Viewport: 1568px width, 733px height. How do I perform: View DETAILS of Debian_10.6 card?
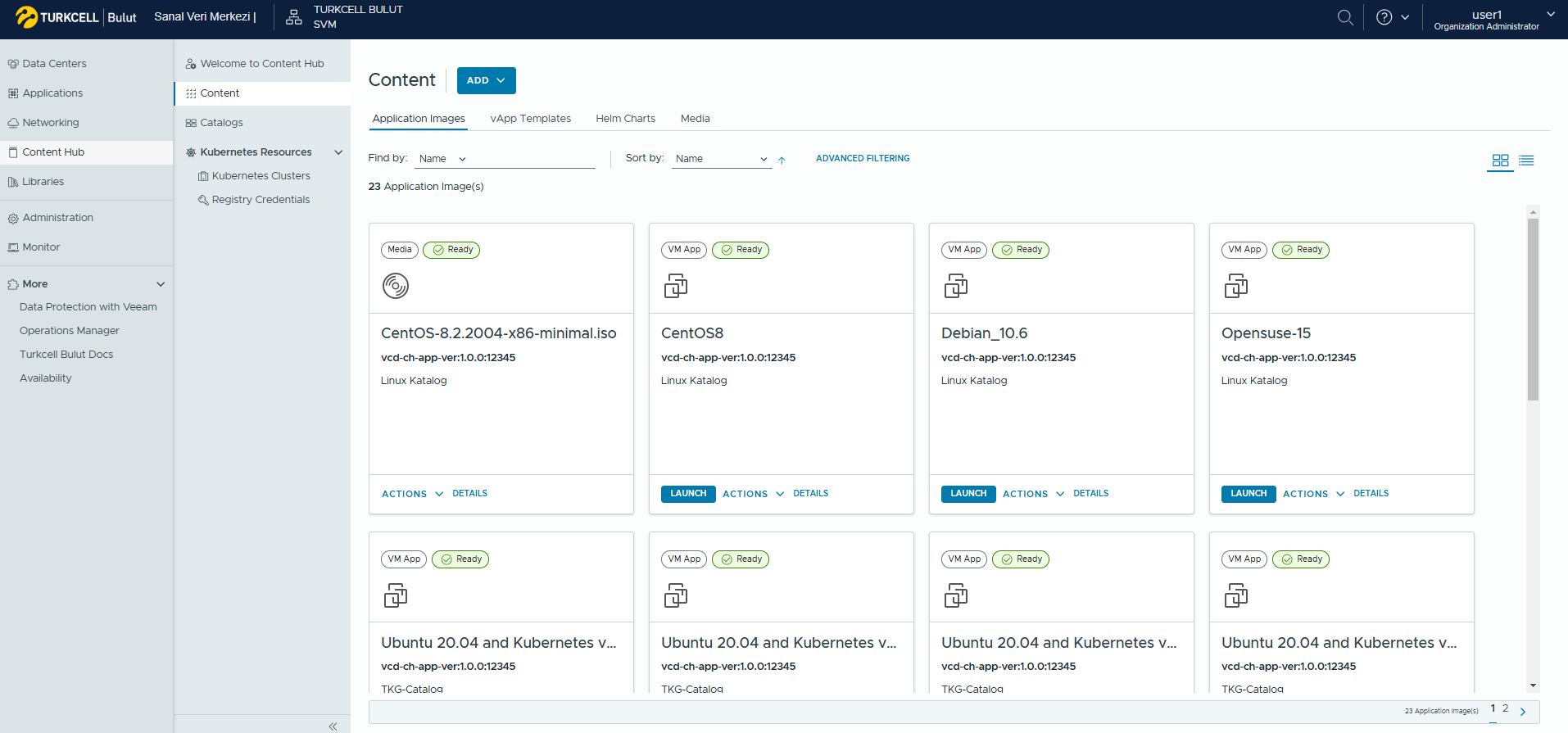coord(1091,494)
